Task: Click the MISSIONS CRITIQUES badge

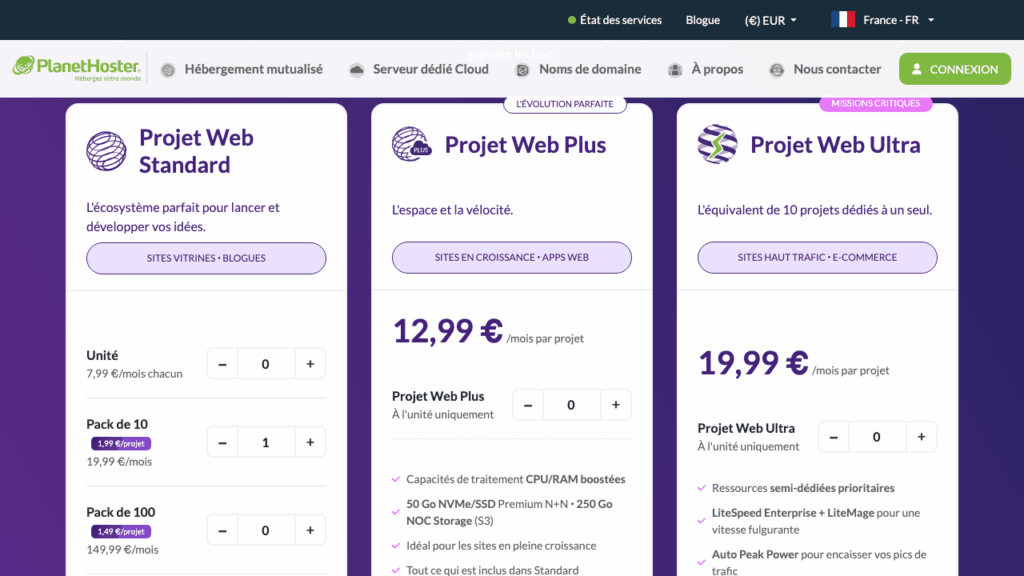Action: (876, 103)
